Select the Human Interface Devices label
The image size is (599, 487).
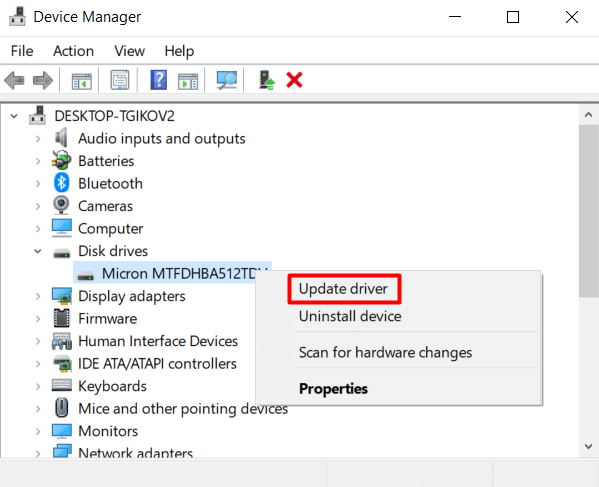point(158,341)
